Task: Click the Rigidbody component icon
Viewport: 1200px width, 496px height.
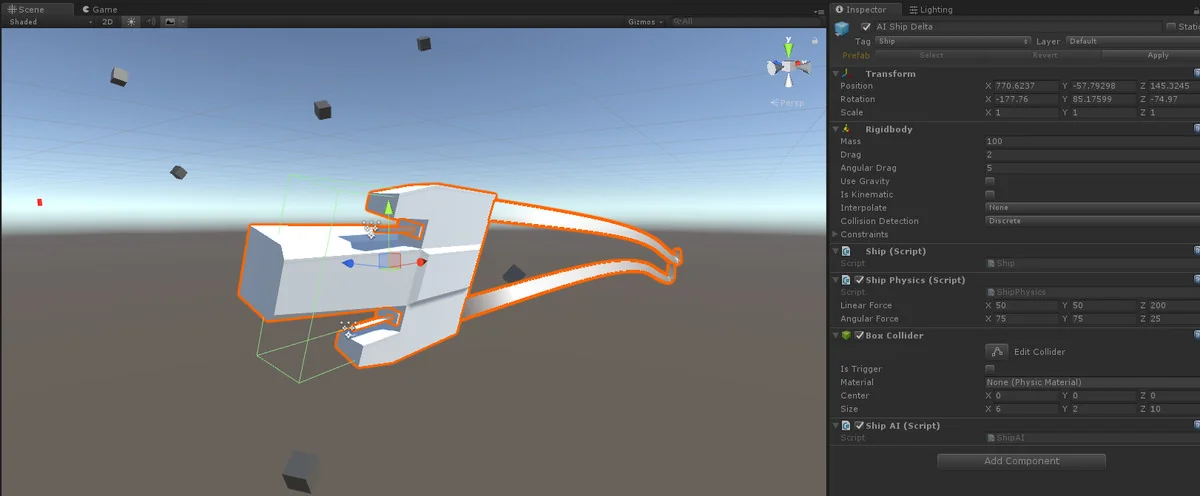Action: coord(847,129)
